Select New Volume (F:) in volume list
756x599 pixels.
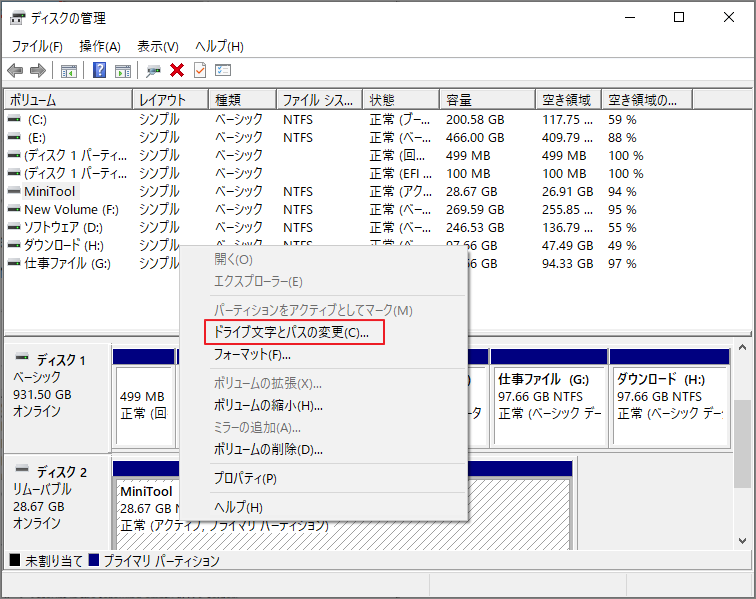[x=71, y=209]
